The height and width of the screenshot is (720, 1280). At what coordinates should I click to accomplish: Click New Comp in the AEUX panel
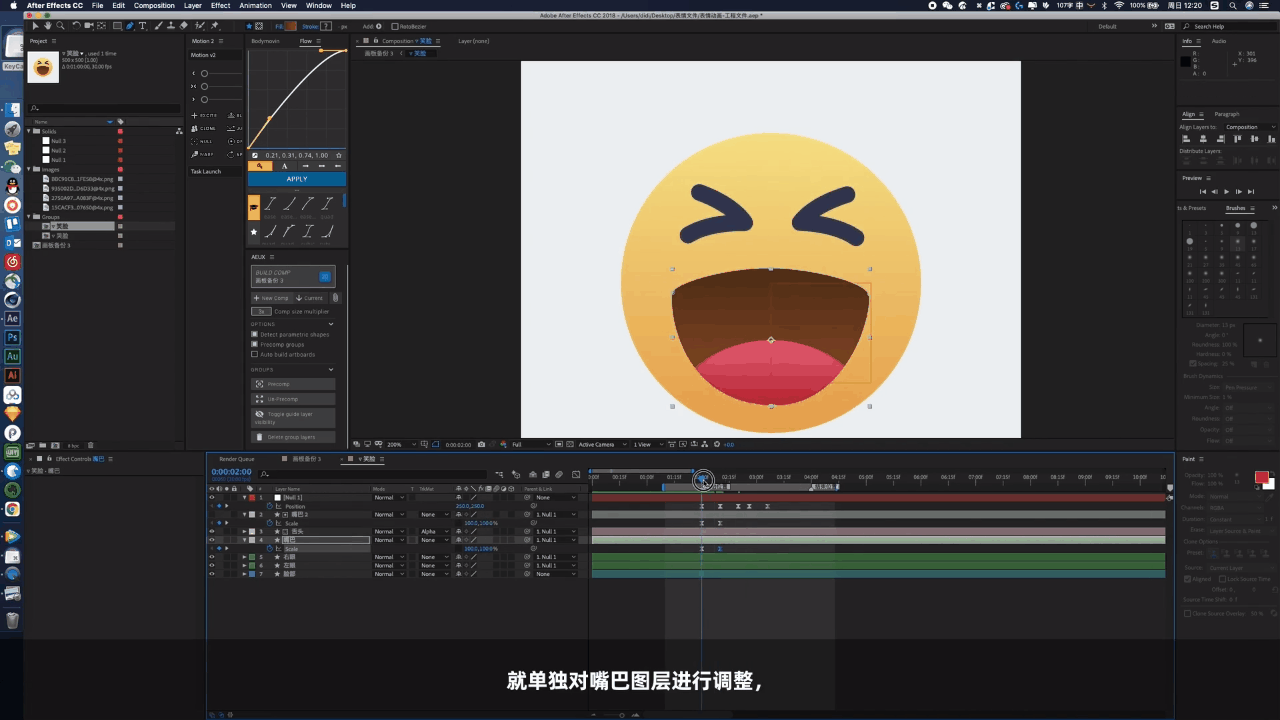click(272, 297)
